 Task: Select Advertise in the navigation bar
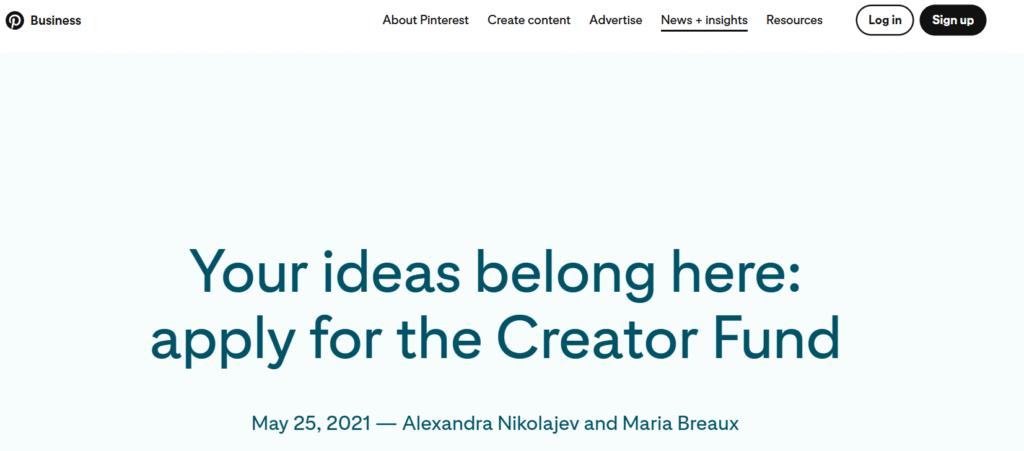point(616,20)
